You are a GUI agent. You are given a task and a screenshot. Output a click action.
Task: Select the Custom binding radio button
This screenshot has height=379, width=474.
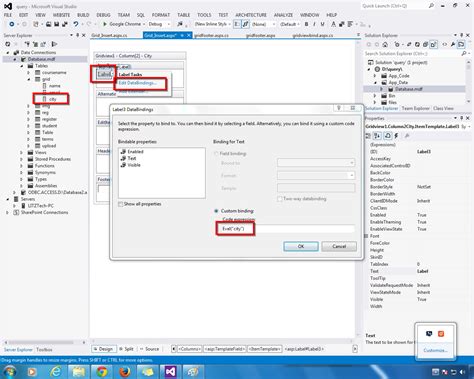(216, 211)
